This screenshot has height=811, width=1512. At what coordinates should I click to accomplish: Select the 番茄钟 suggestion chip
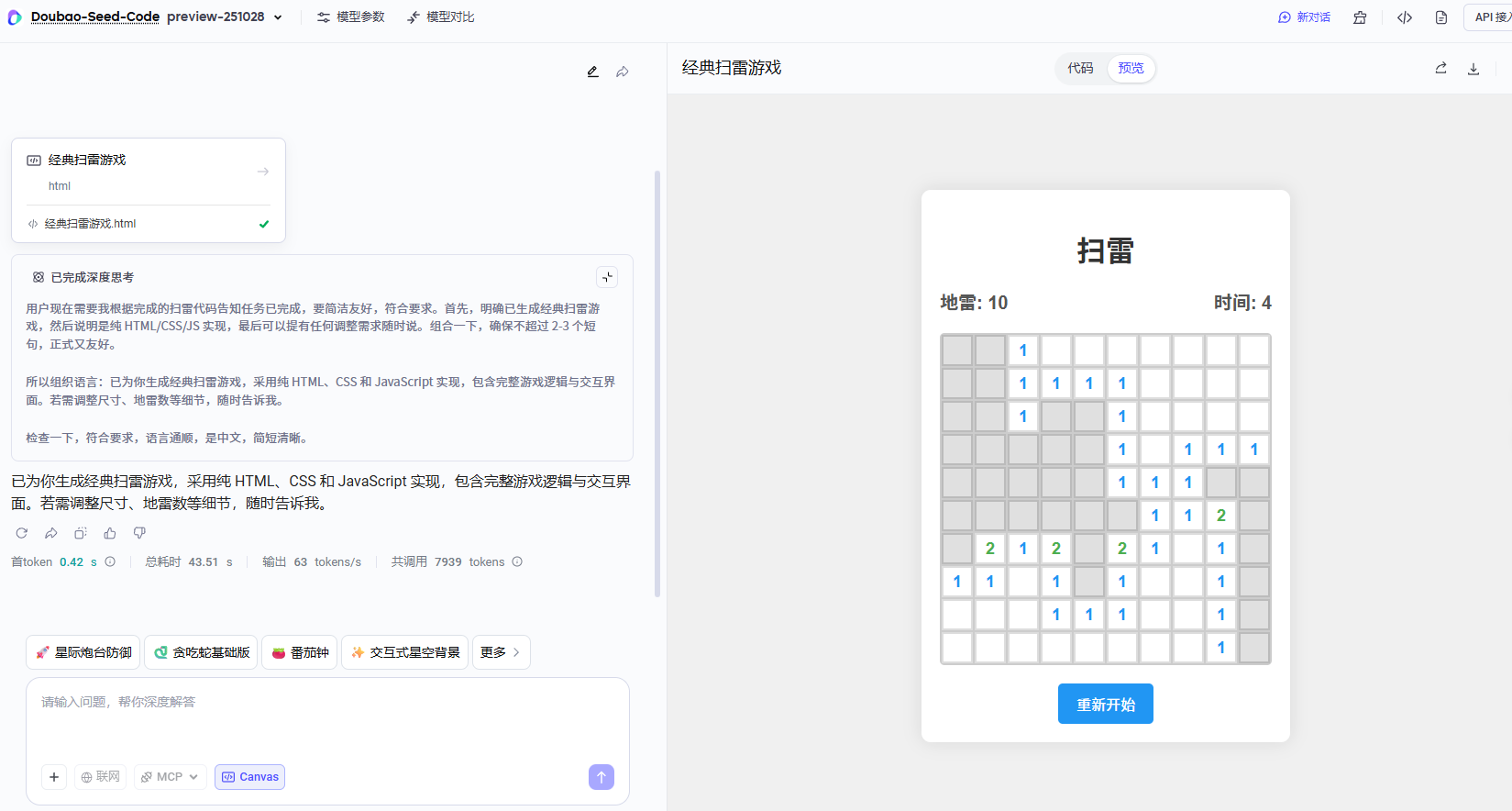[x=300, y=652]
